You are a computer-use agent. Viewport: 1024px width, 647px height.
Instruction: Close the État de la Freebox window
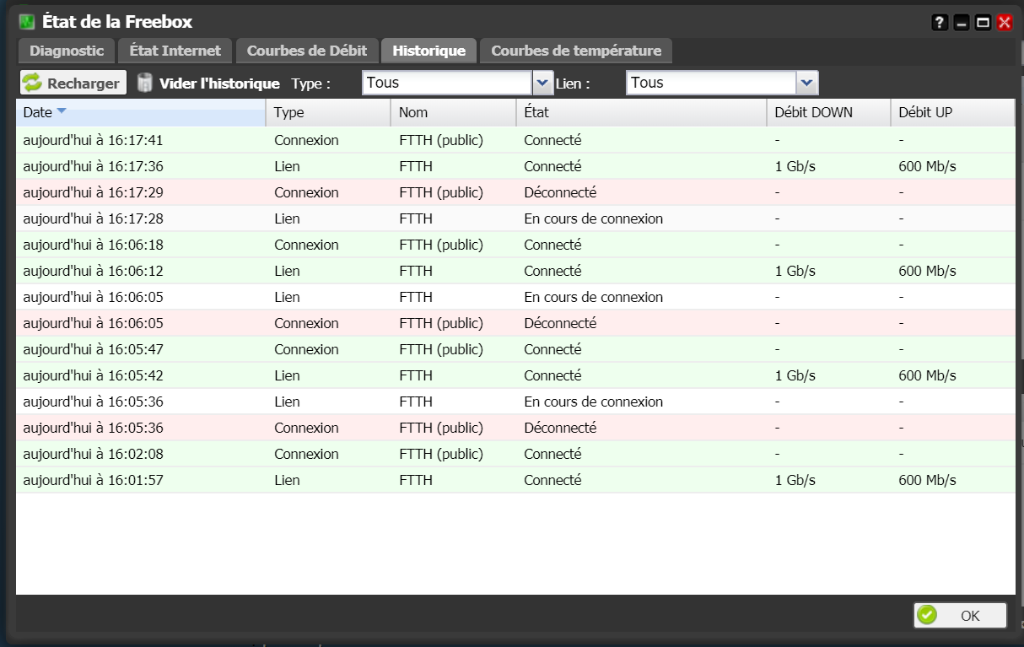coord(1004,22)
